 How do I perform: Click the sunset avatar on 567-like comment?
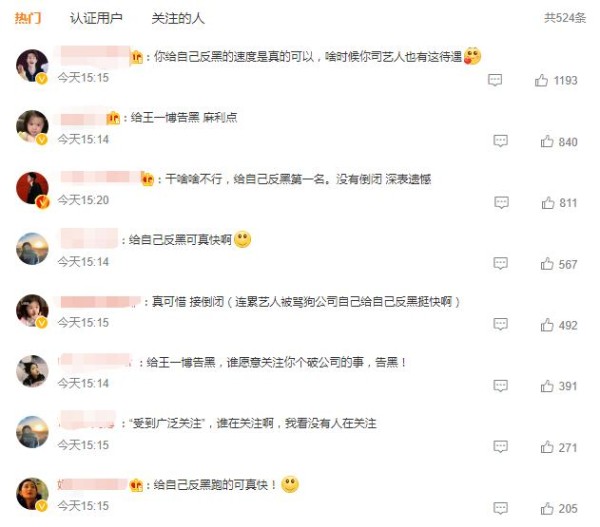click(32, 249)
